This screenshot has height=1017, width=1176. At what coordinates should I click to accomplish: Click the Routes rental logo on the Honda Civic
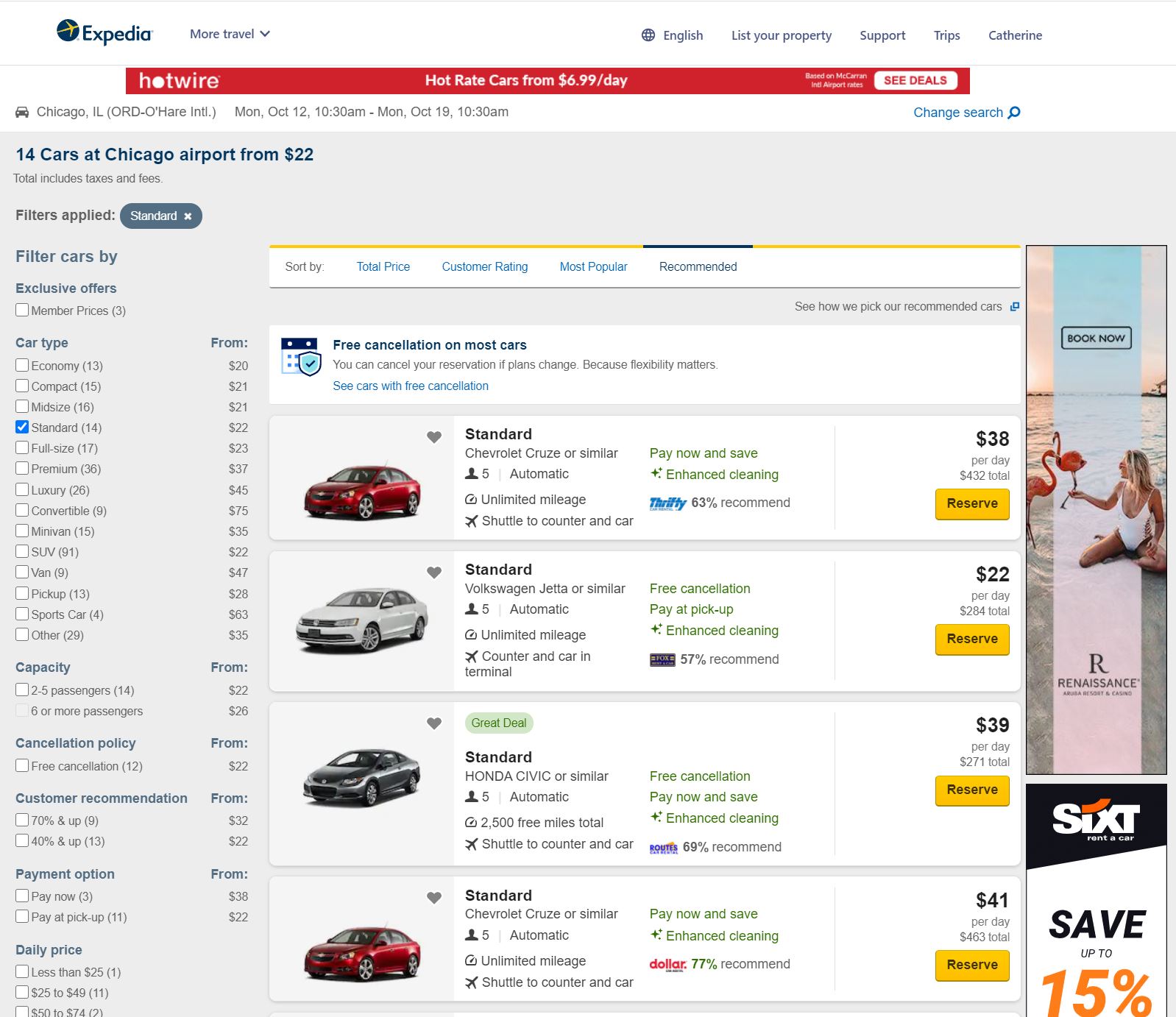[664, 848]
